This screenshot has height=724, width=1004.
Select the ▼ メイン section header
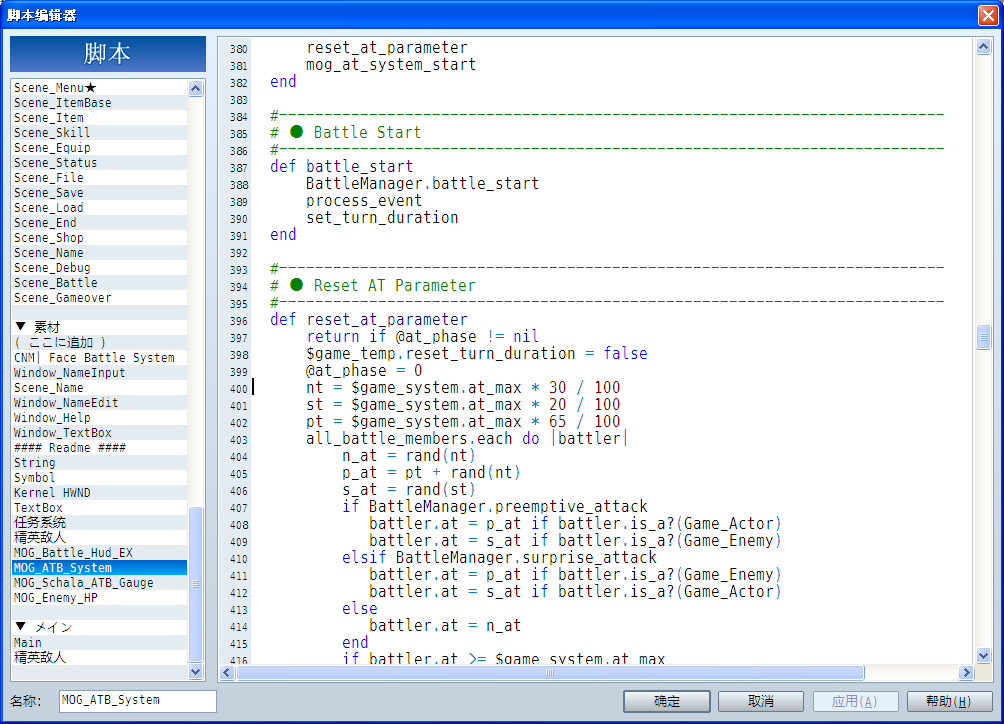tap(100, 627)
